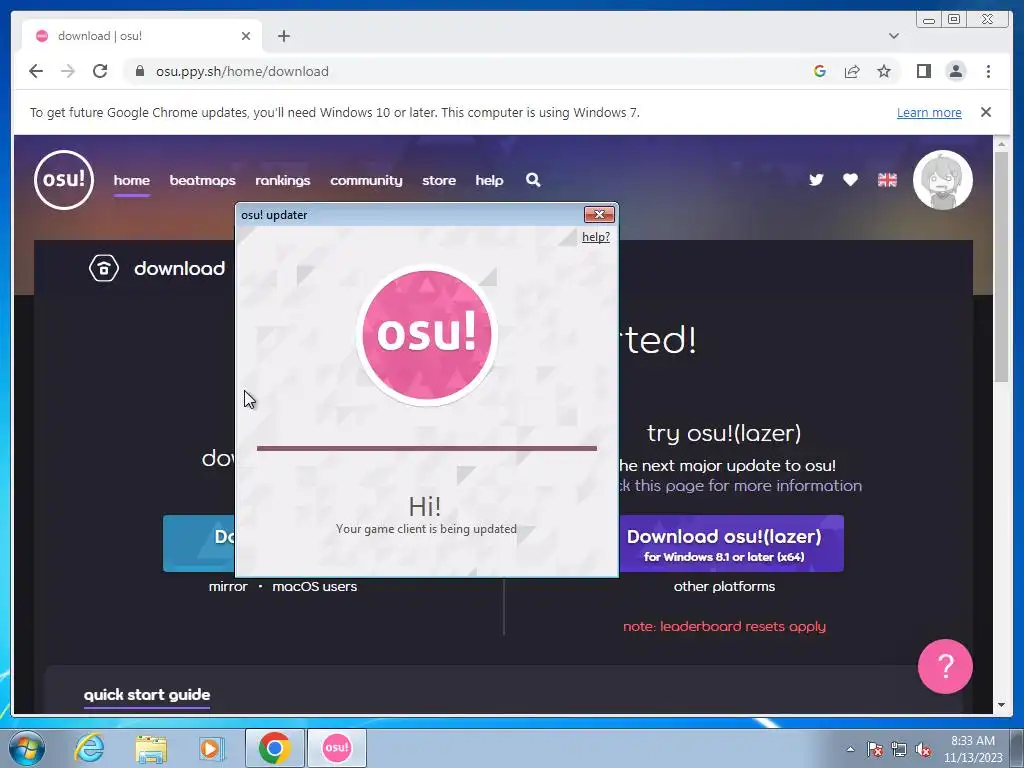Click the browser forward arrow
The width and height of the screenshot is (1024, 768).
click(68, 71)
